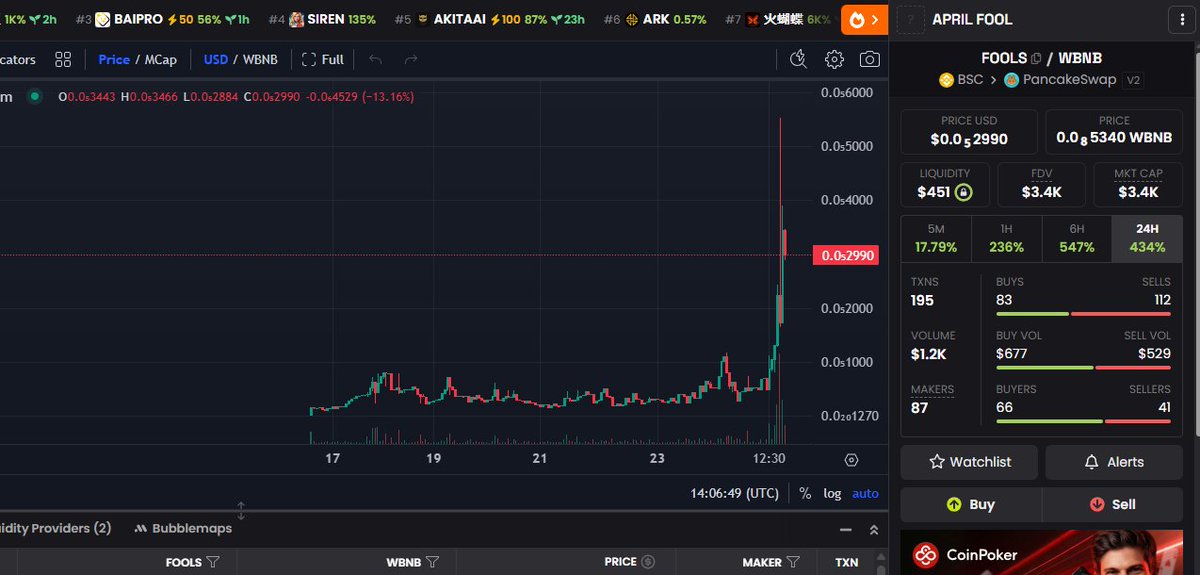Image resolution: width=1200 pixels, height=575 pixels.
Task: Click the V2 version badge
Action: pos(1134,79)
